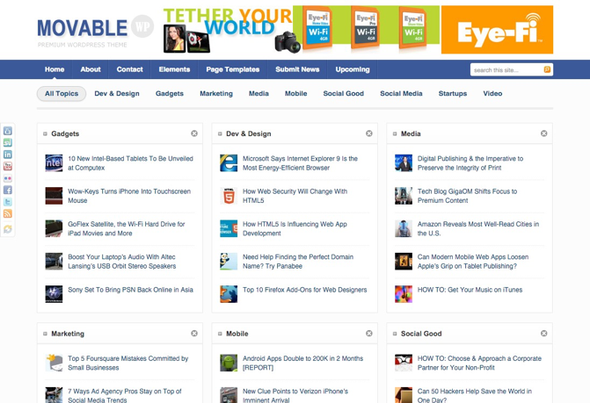Select the Video topic tab
This screenshot has width=590, height=403.
[493, 94]
